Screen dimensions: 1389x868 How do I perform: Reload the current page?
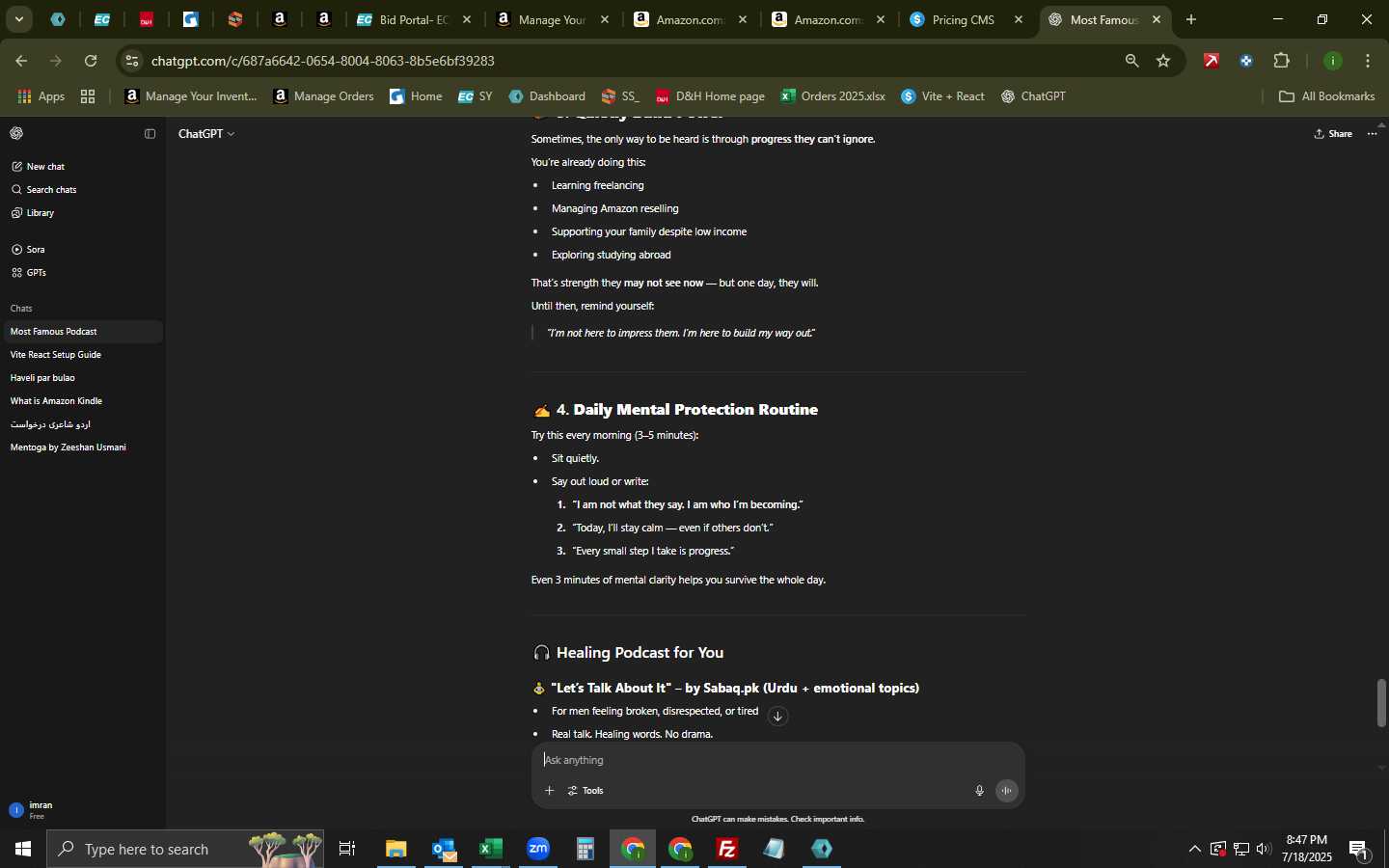point(91,61)
